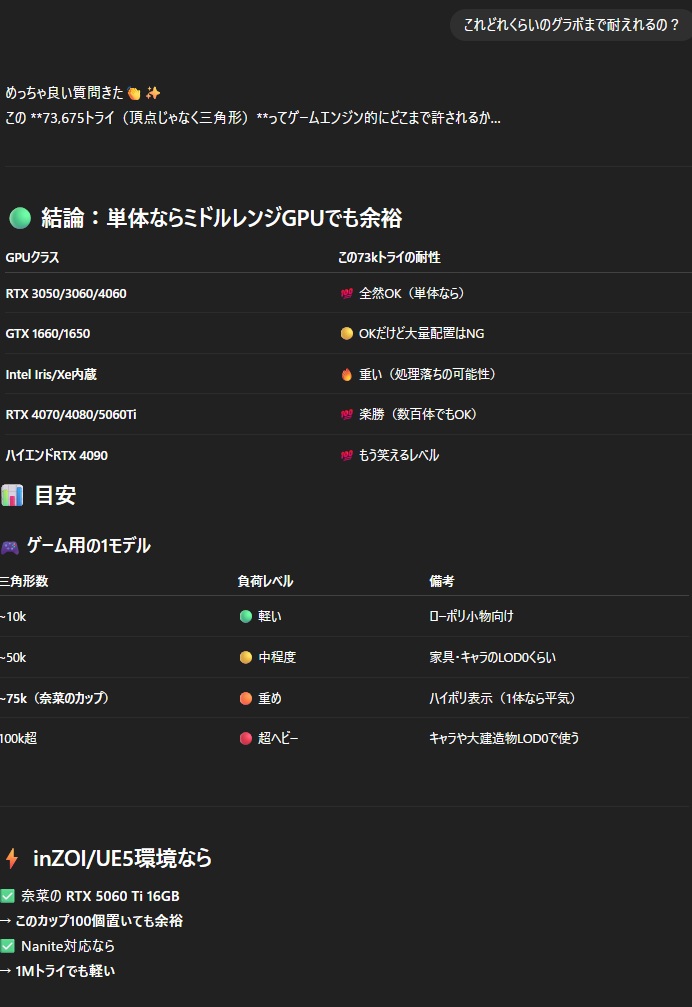Click the note ハイポリ表示（1体なら平気）
Image resolution: width=692 pixels, height=1007 pixels.
(502, 698)
